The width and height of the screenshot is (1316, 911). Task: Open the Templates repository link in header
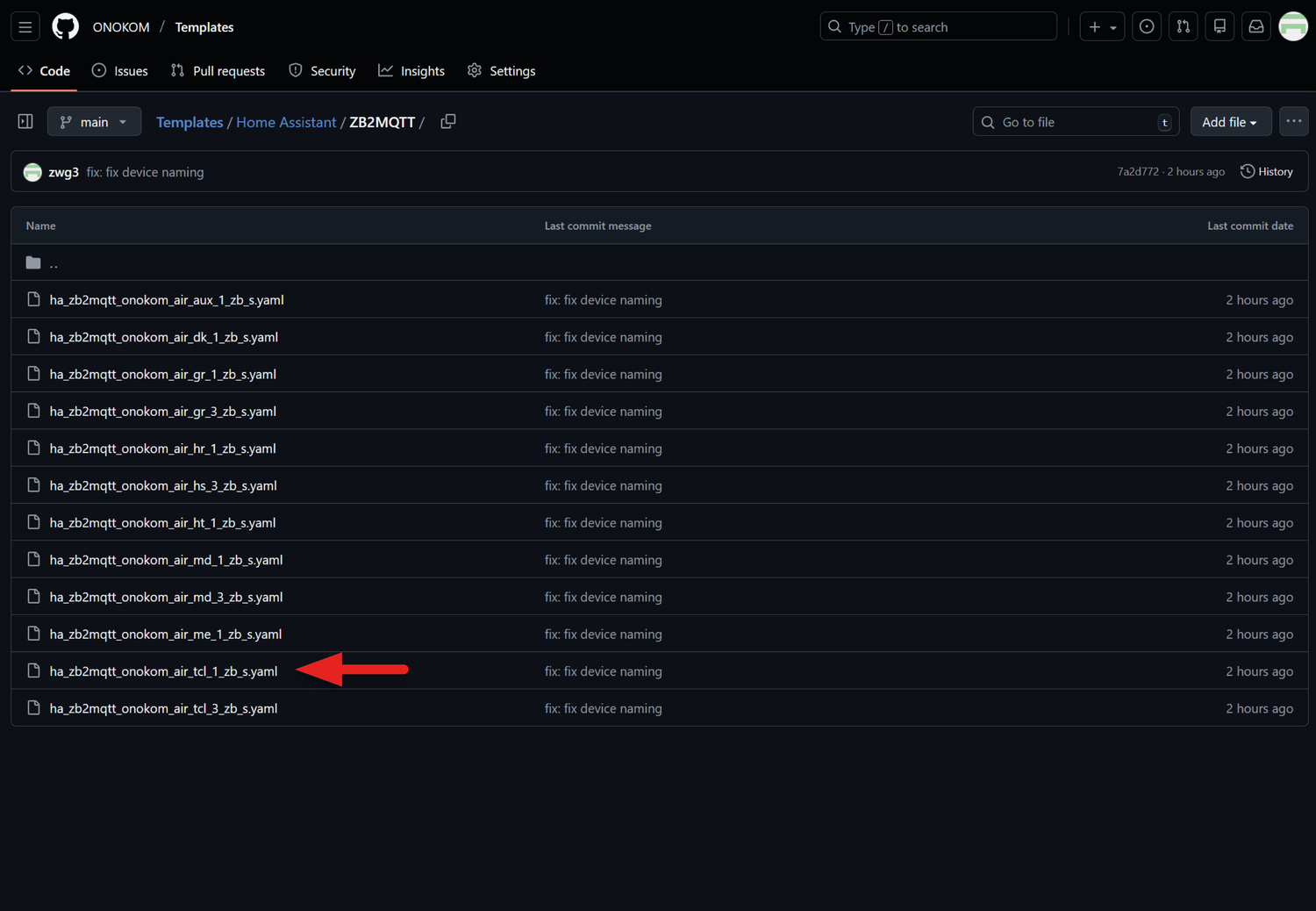point(204,27)
